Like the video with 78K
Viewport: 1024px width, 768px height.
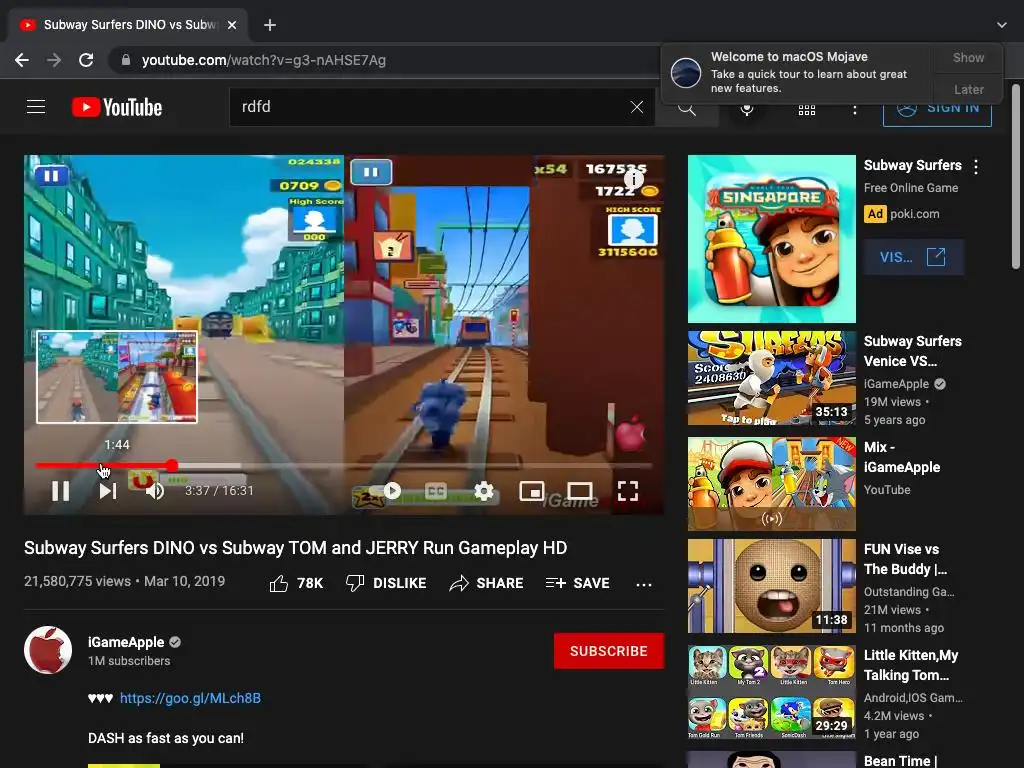tap(296, 583)
